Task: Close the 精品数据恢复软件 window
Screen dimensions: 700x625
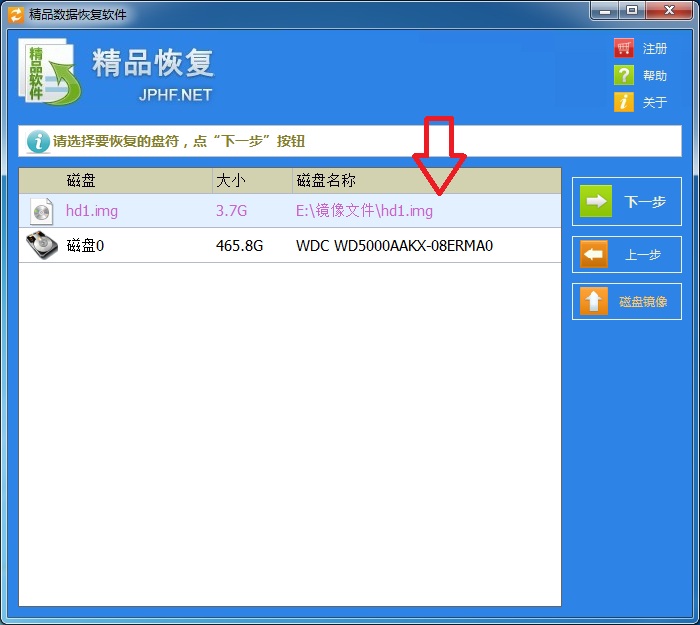Action: pos(669,11)
